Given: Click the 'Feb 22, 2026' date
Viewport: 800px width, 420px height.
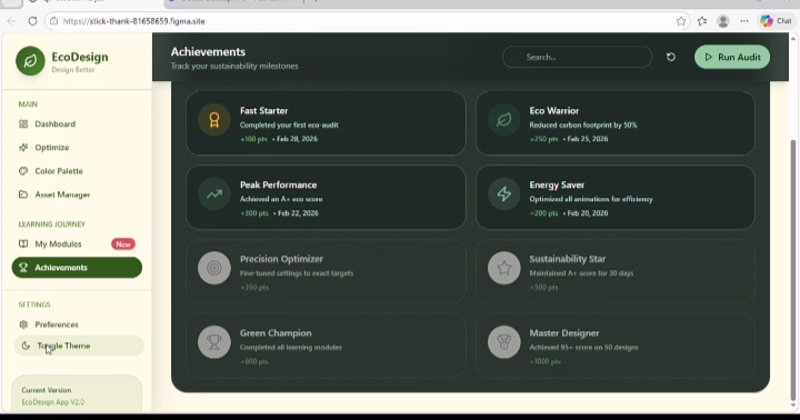Looking at the screenshot, I should [x=298, y=213].
